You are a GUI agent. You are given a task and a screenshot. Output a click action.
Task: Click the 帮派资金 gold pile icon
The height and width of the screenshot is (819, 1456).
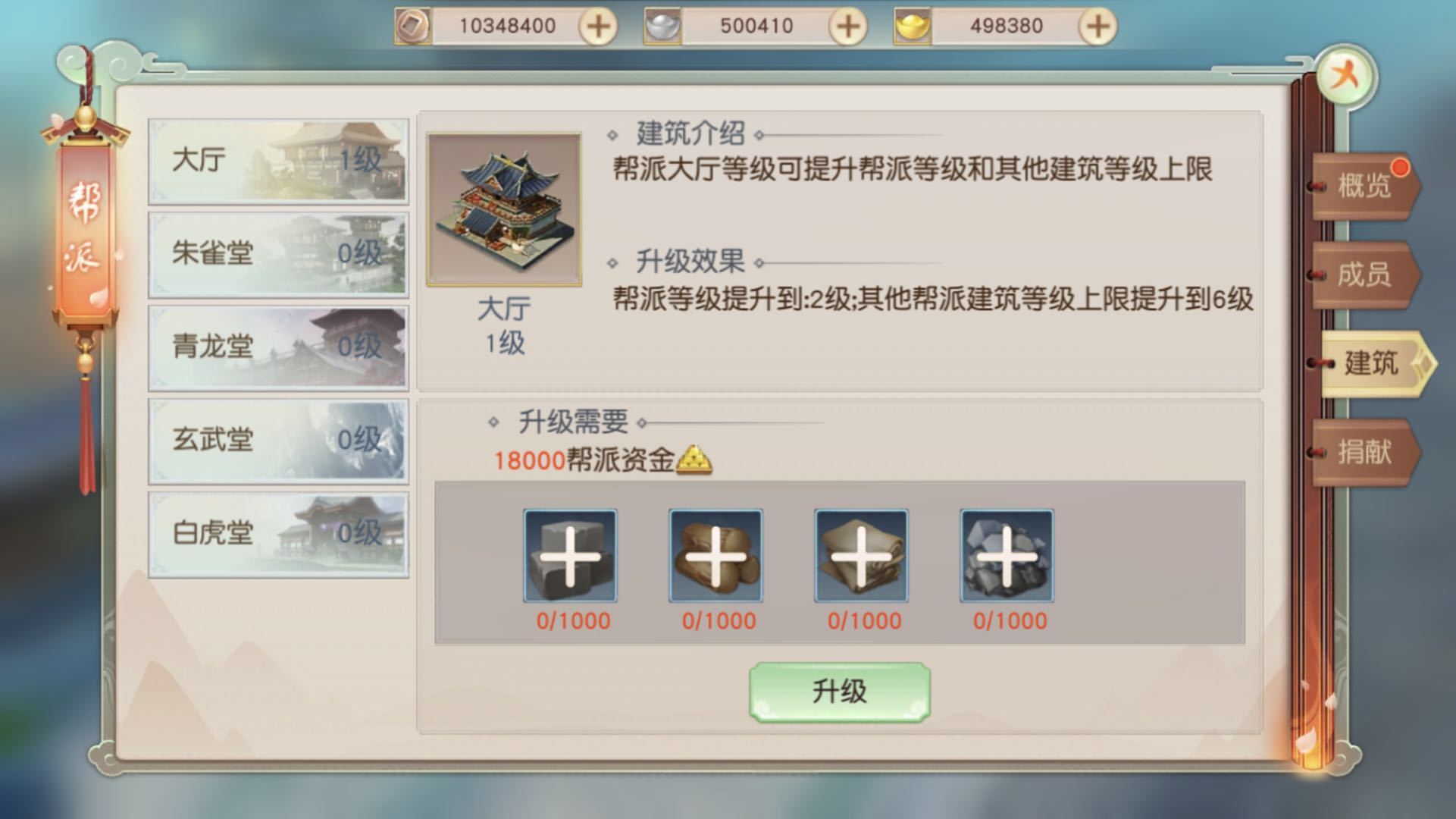click(694, 460)
